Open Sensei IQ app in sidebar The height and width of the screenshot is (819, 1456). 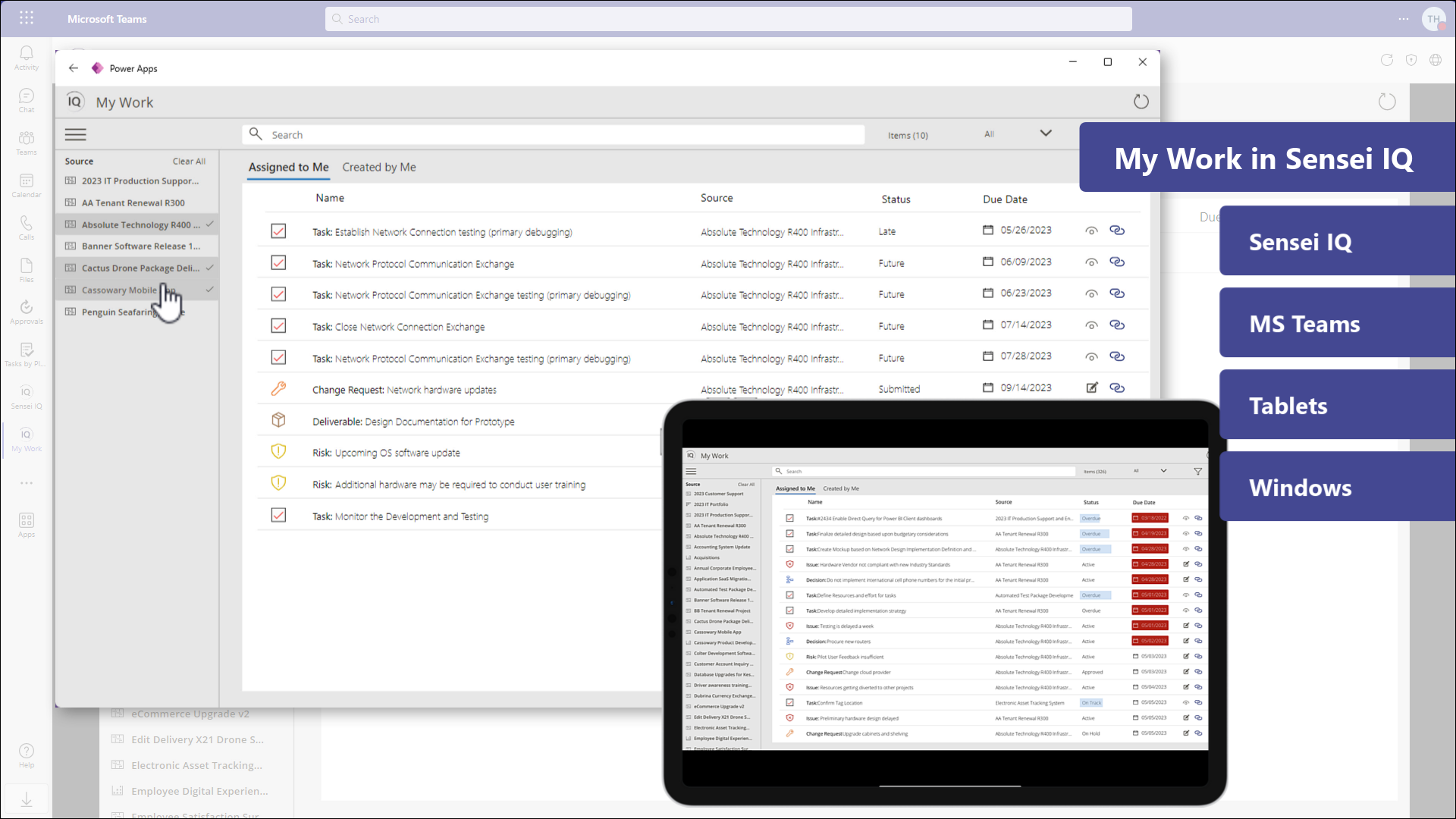click(x=27, y=397)
